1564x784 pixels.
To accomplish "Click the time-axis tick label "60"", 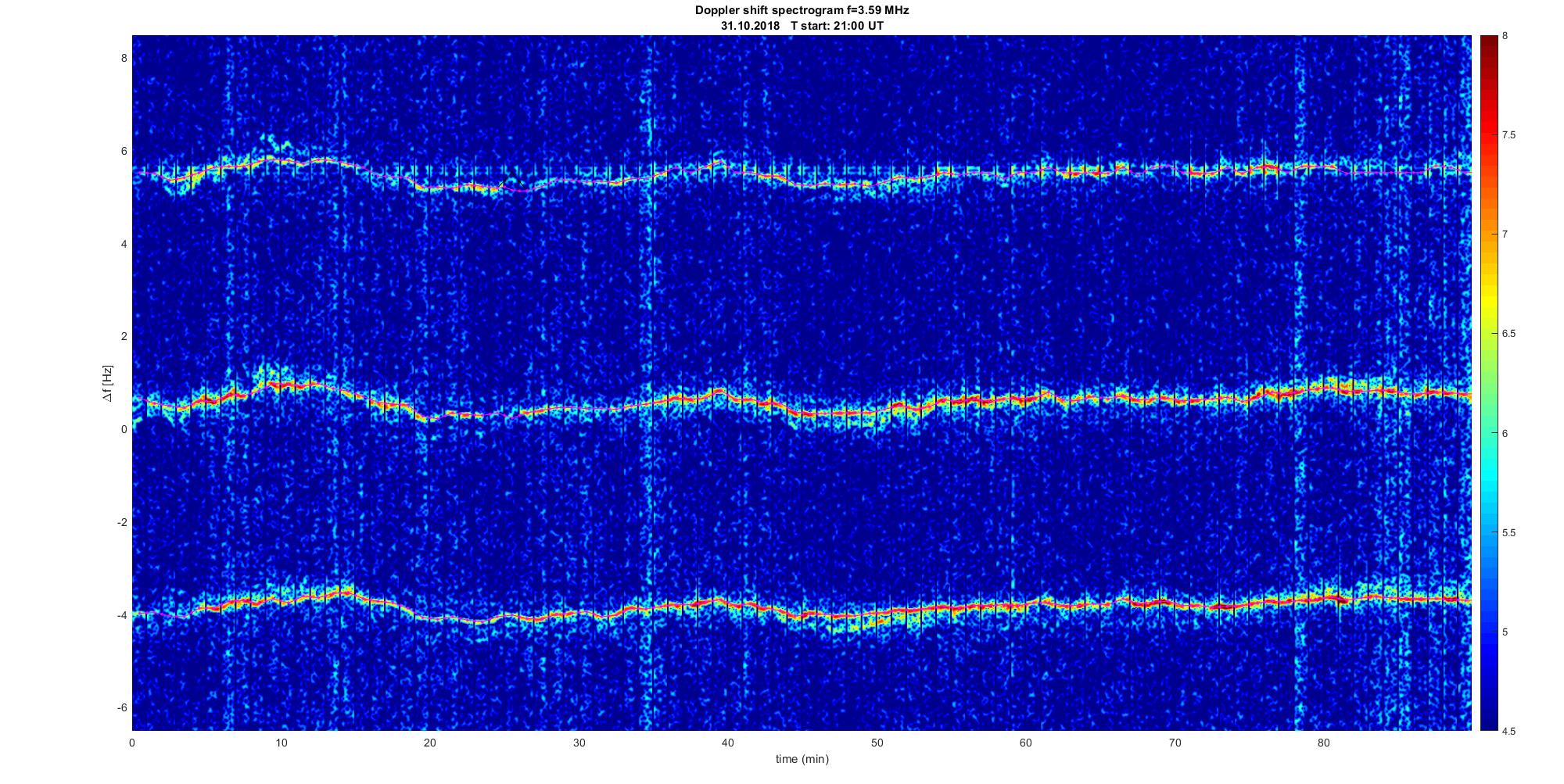I will tap(1026, 743).
